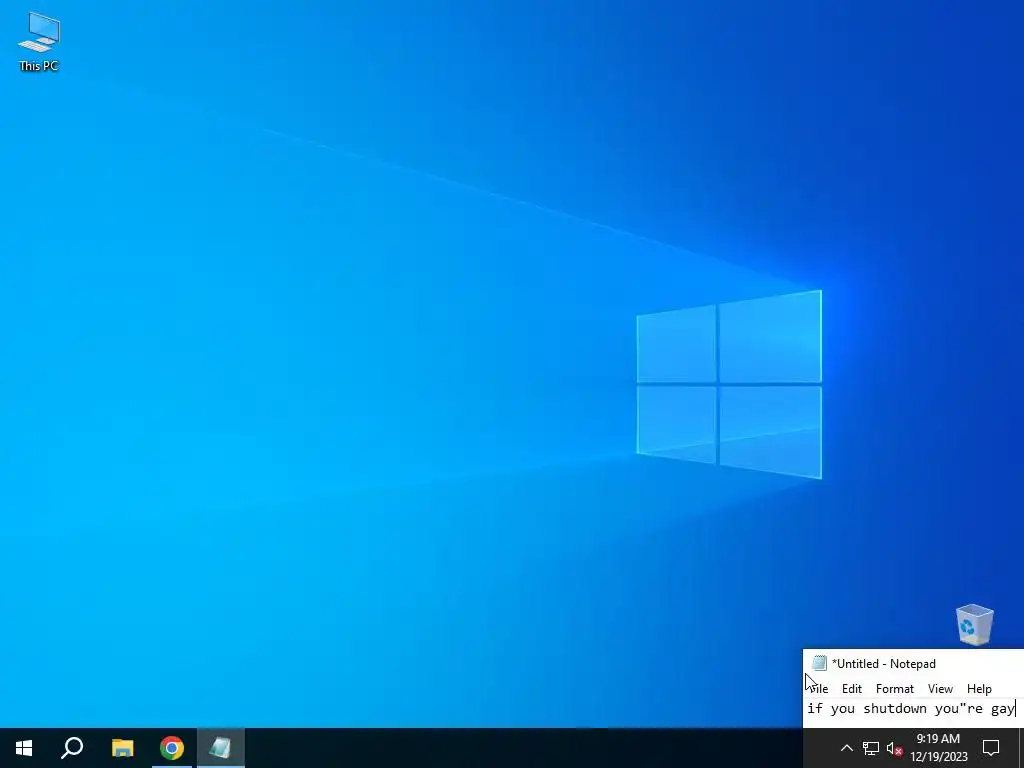Click the Notepad icon in its title bar
The height and width of the screenshot is (768, 1024).
click(819, 664)
